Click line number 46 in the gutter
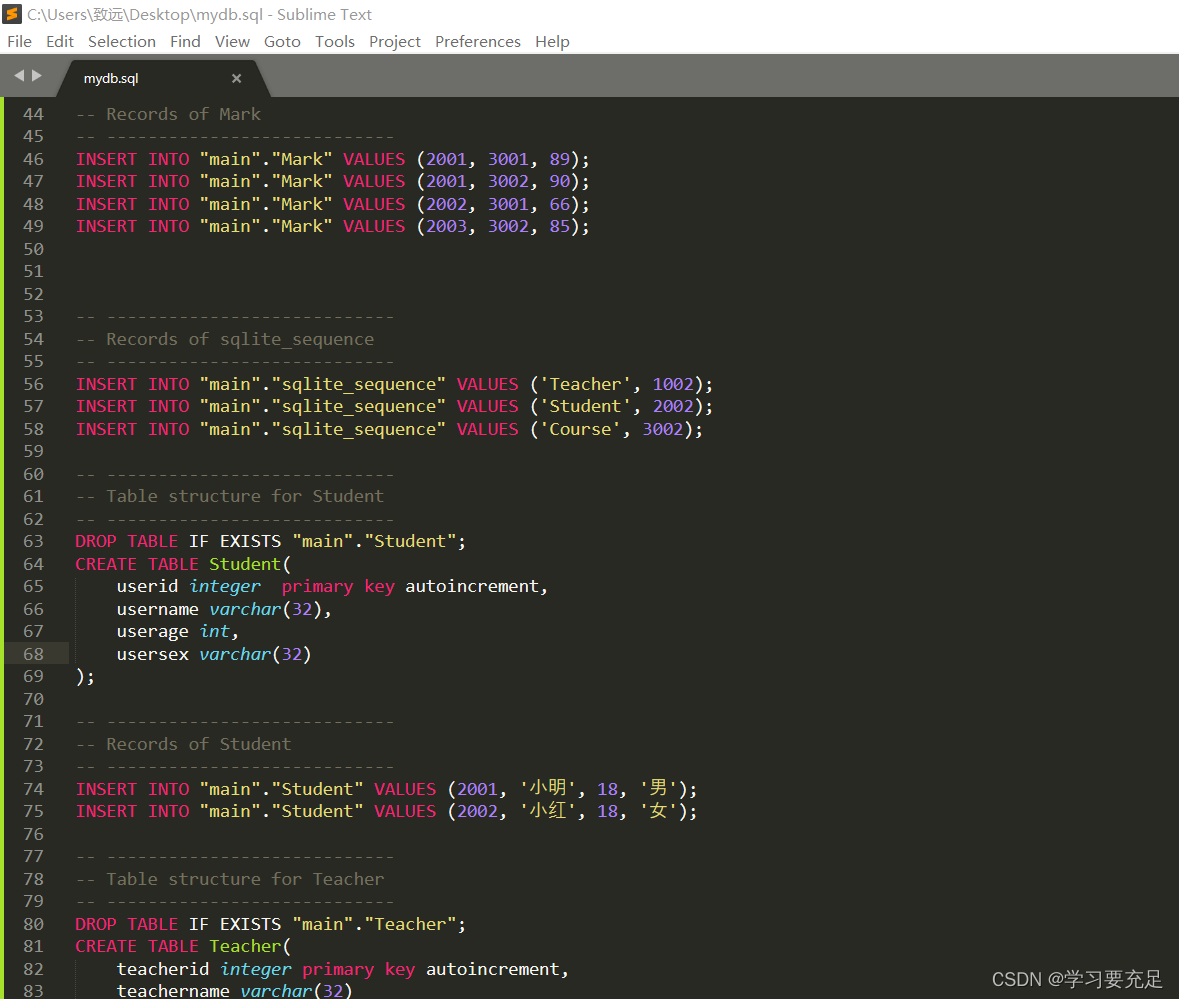Image resolution: width=1179 pixels, height=999 pixels. (x=34, y=159)
